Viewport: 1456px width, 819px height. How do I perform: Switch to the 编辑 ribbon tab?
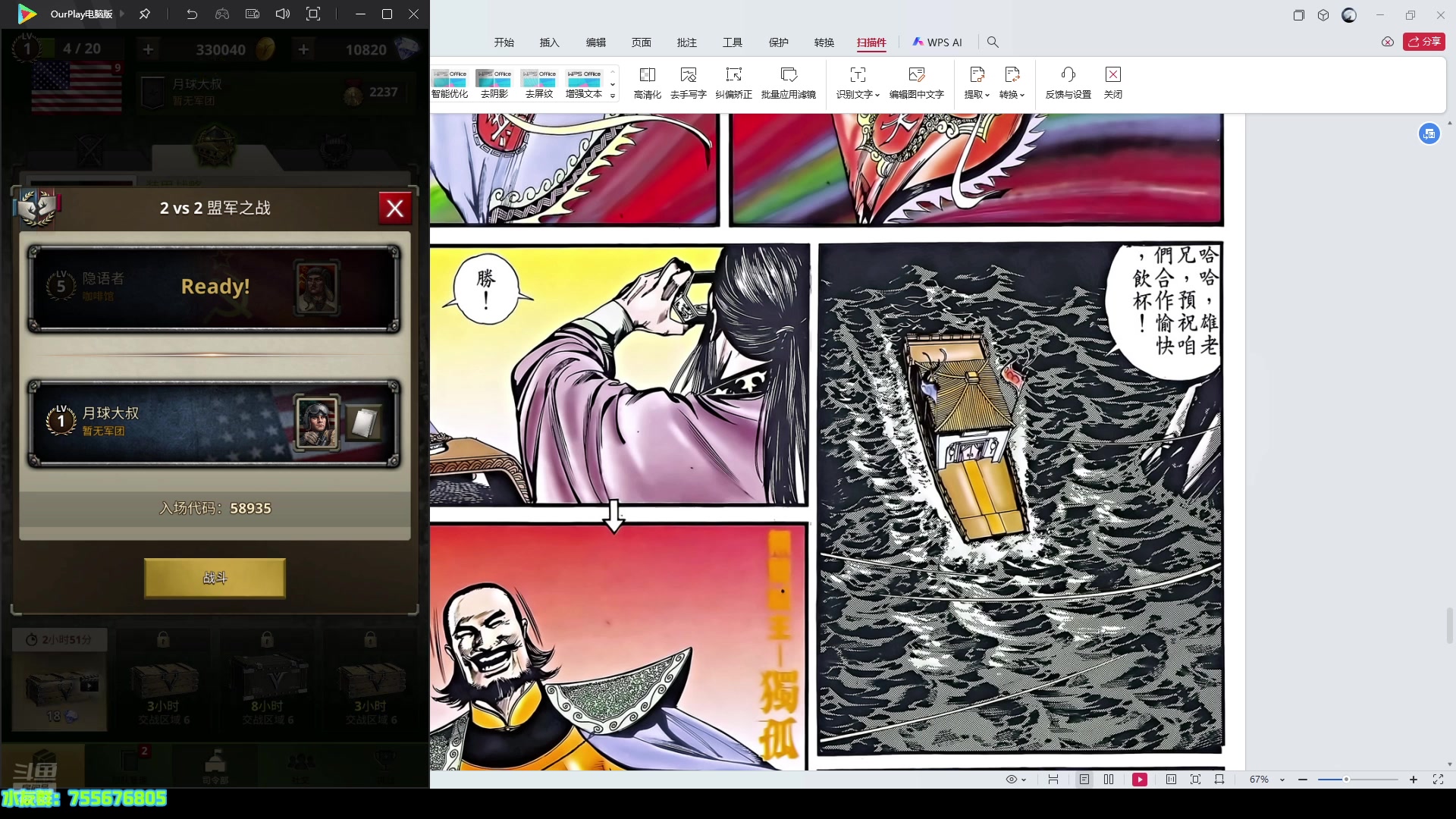596,42
